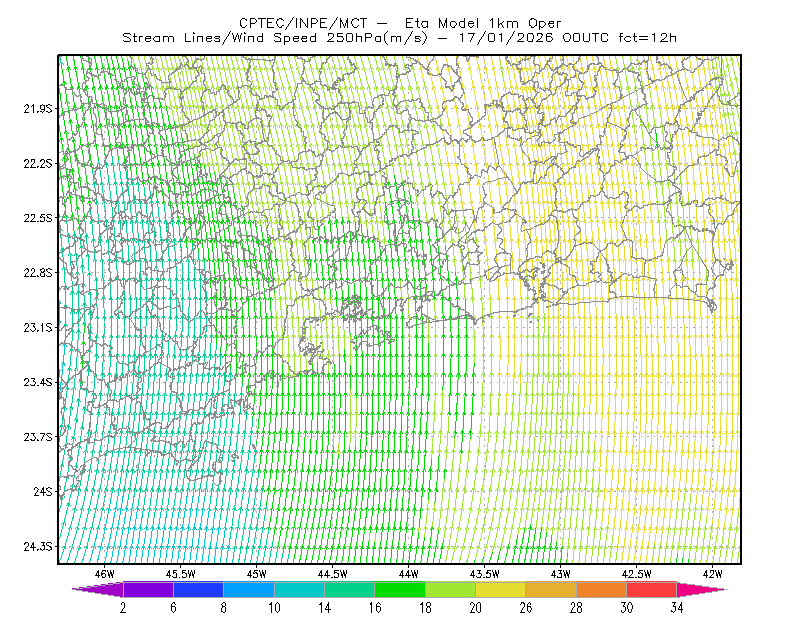
Task: Click the latitude label 21.9S
Action: [38, 109]
